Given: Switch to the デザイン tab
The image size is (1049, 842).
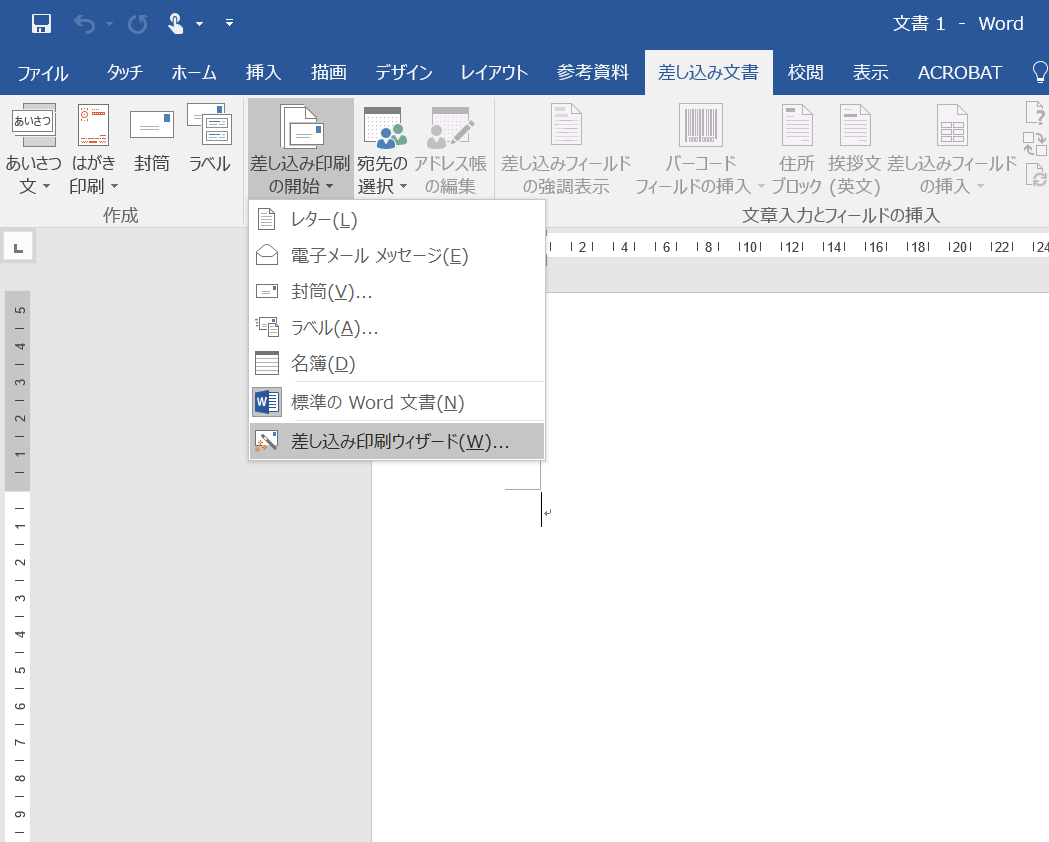Looking at the screenshot, I should (x=403, y=72).
